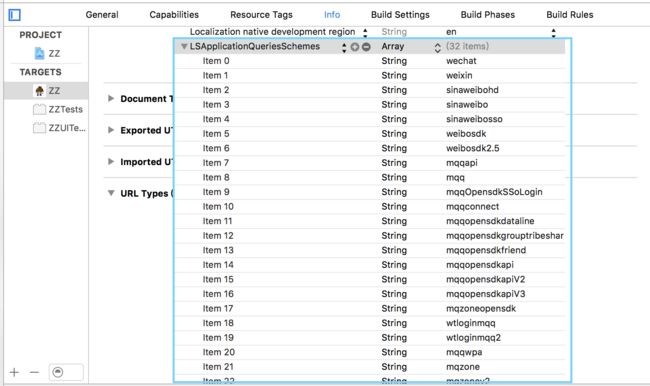Toggle the project navigator sidebar icon

click(x=15, y=15)
